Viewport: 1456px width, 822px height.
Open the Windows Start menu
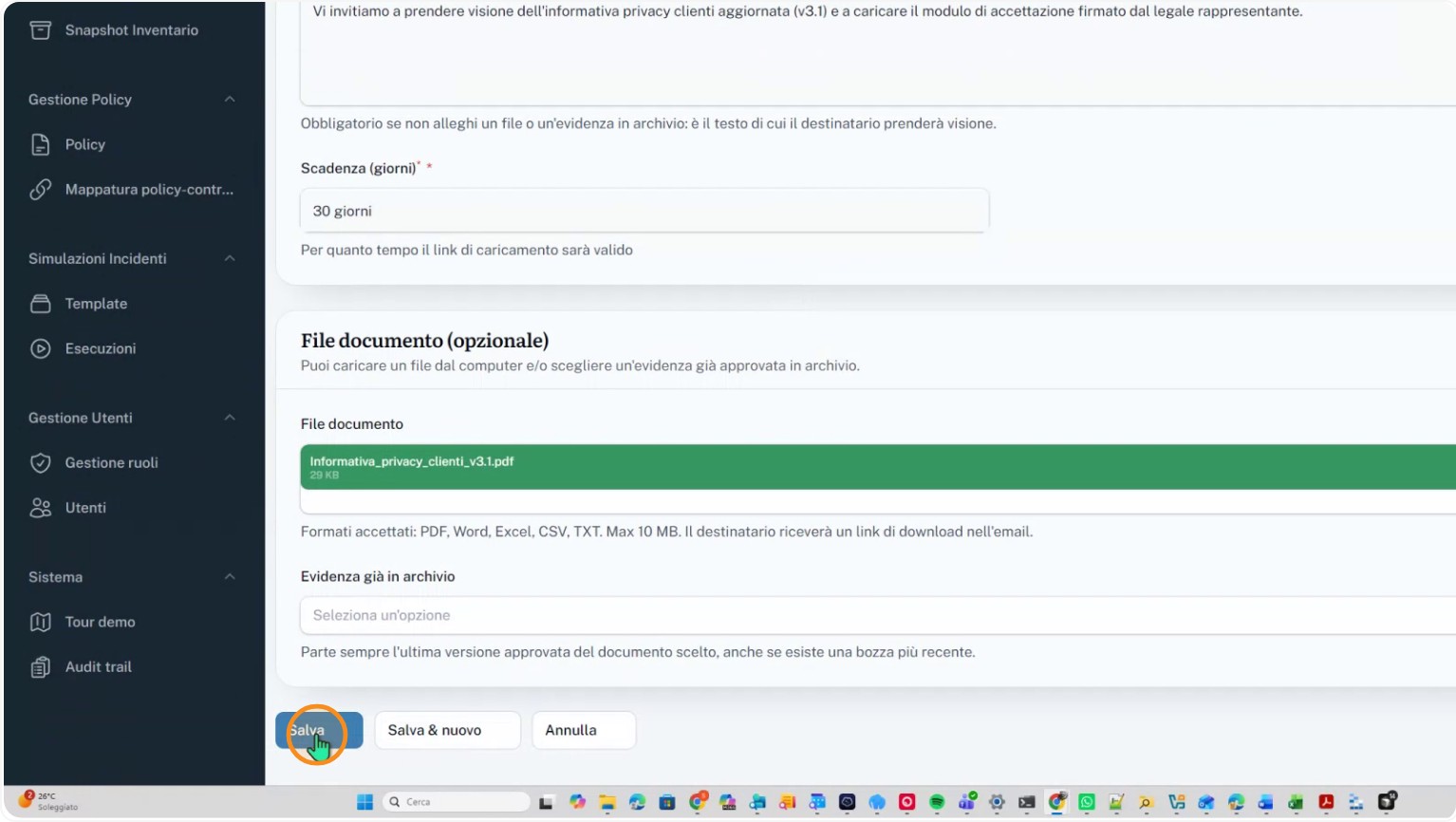(x=364, y=802)
